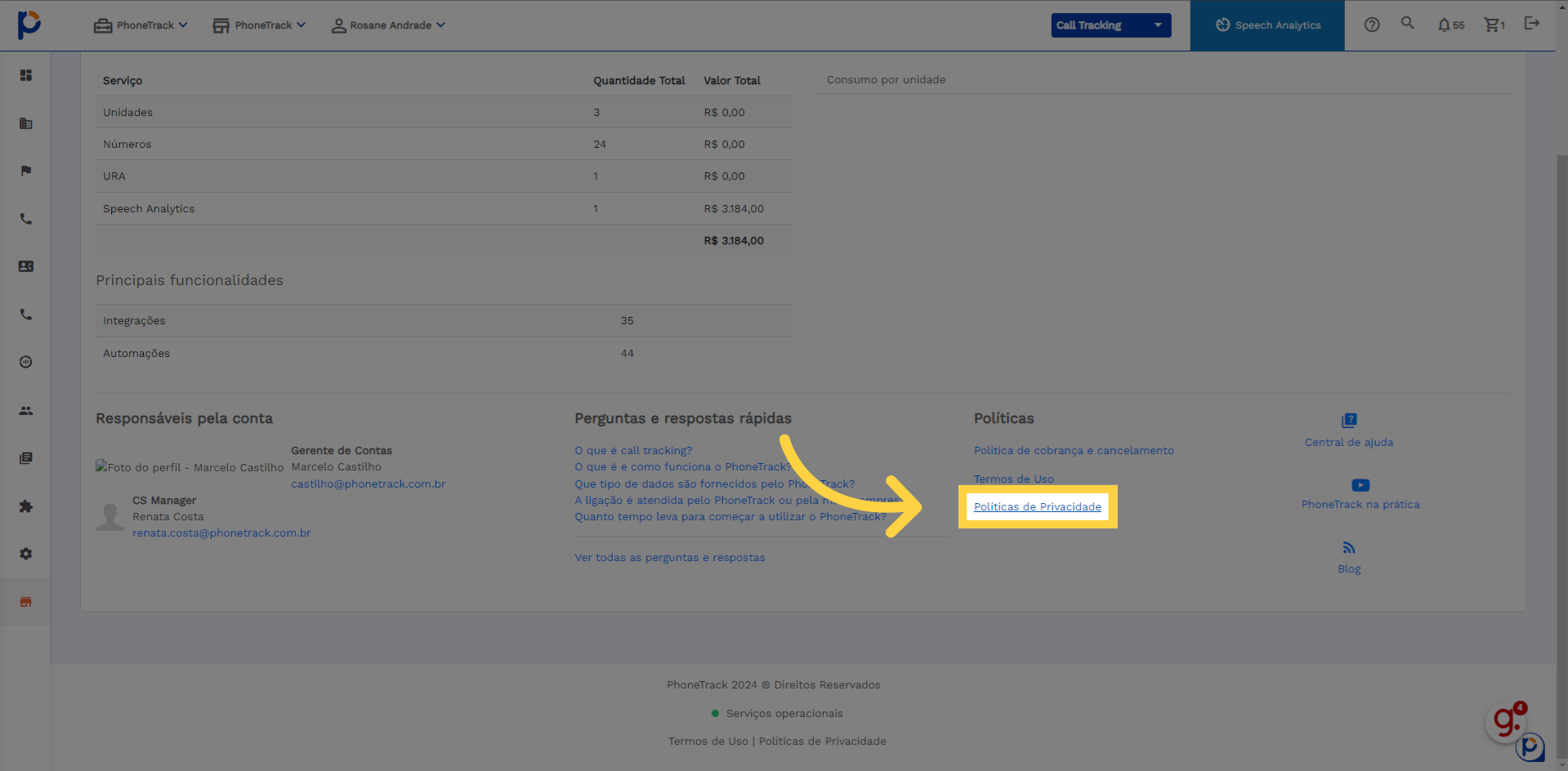
Task: Open the reports library sidebar icon
Action: pos(26,458)
